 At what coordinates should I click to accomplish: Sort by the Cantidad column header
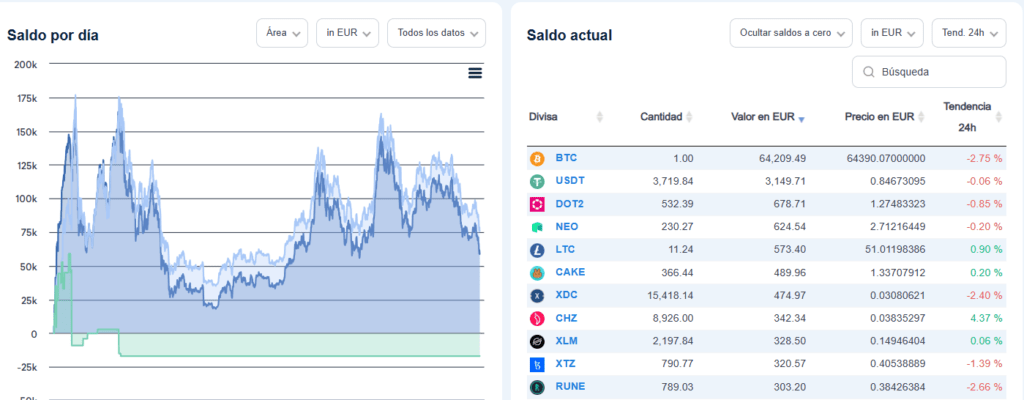[666, 117]
